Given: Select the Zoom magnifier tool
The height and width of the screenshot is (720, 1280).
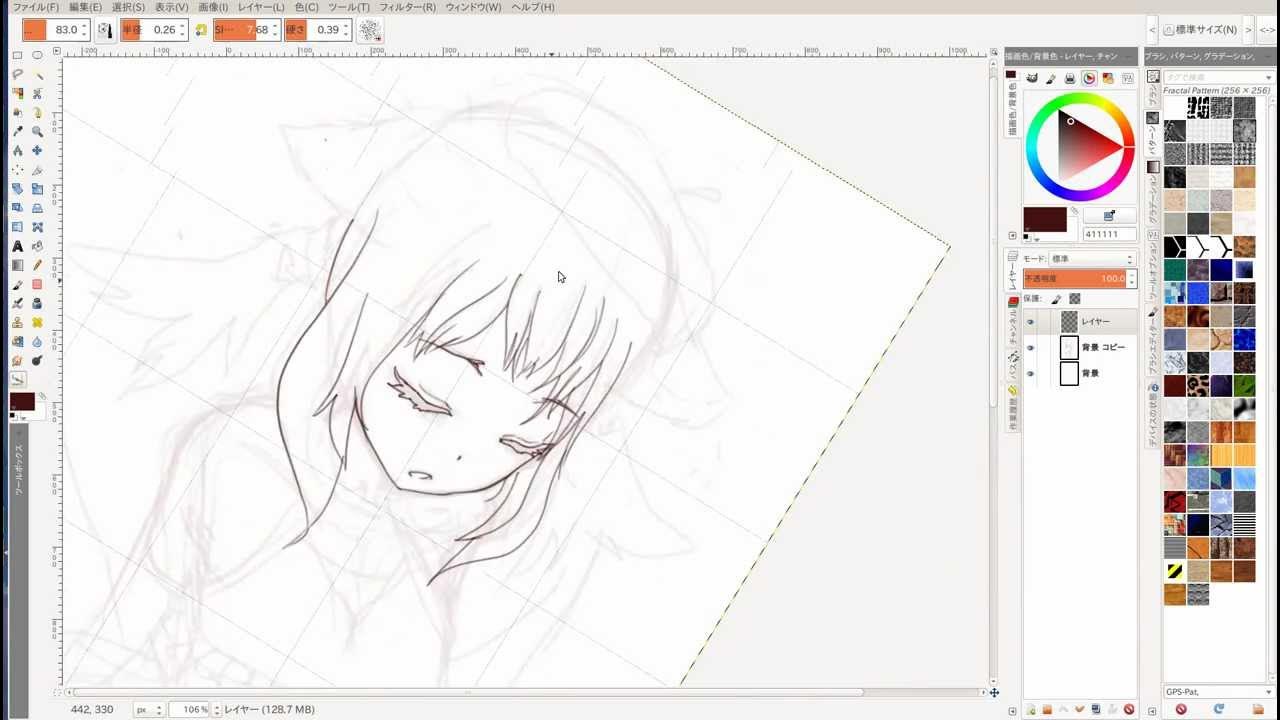Looking at the screenshot, I should 37,132.
